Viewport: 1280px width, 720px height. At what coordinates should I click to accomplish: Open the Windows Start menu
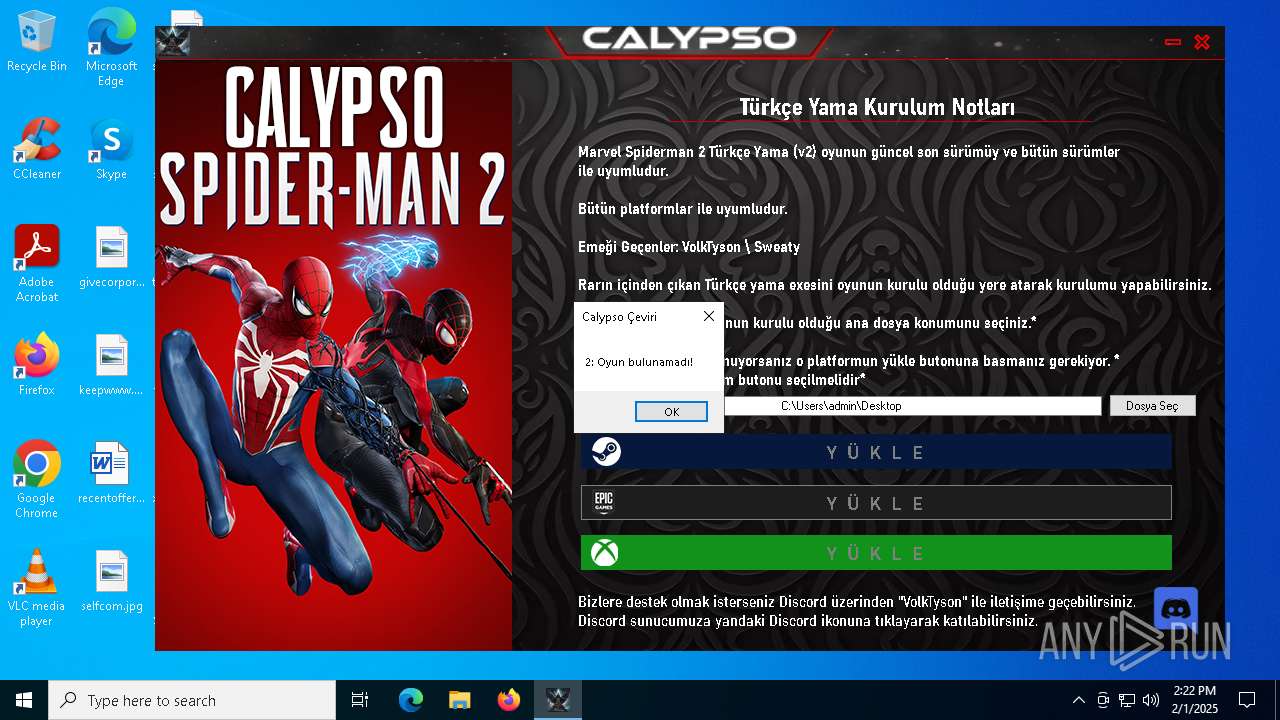[24, 700]
